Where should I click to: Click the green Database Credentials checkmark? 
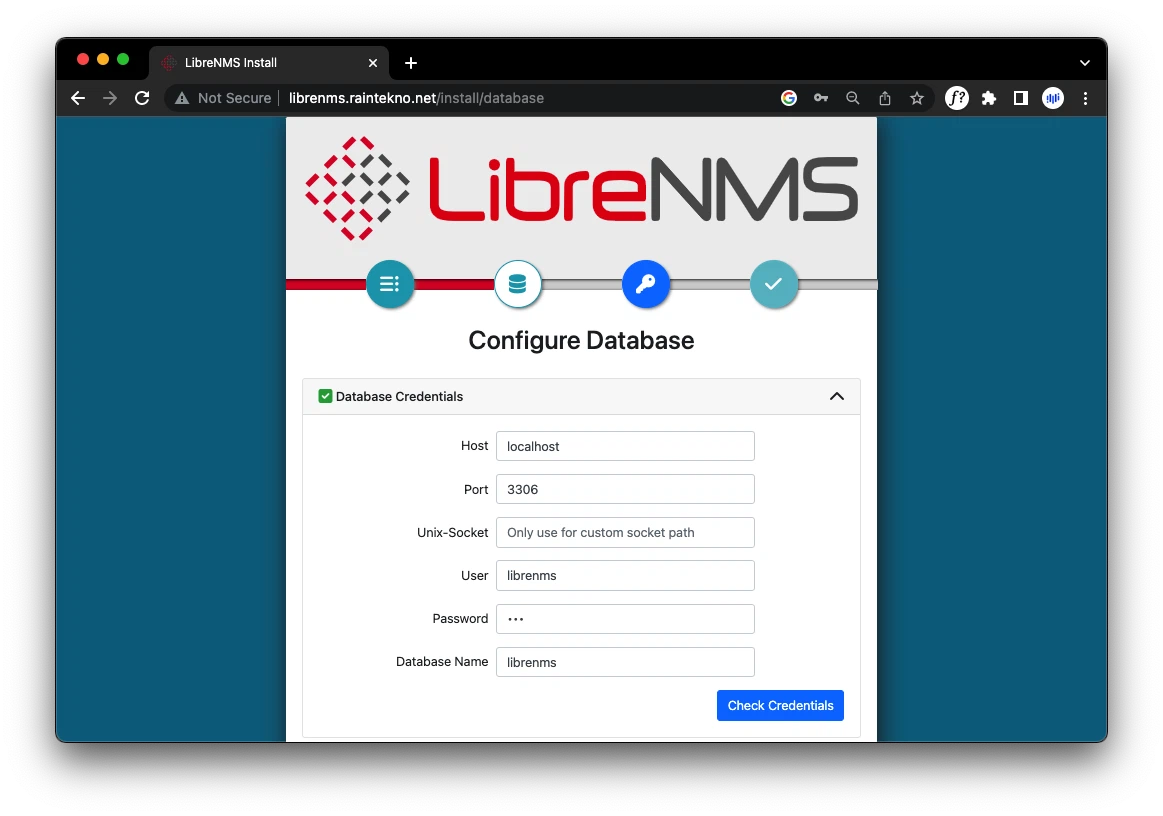(x=325, y=396)
